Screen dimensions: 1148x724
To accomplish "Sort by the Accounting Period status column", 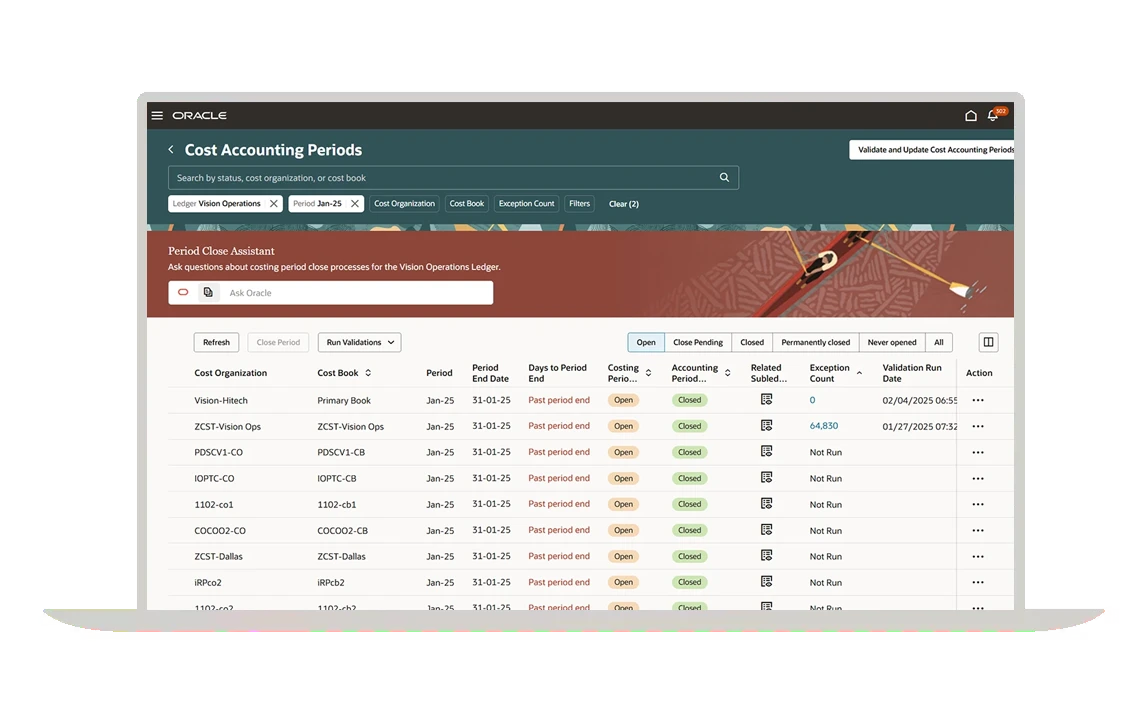I will click(728, 373).
